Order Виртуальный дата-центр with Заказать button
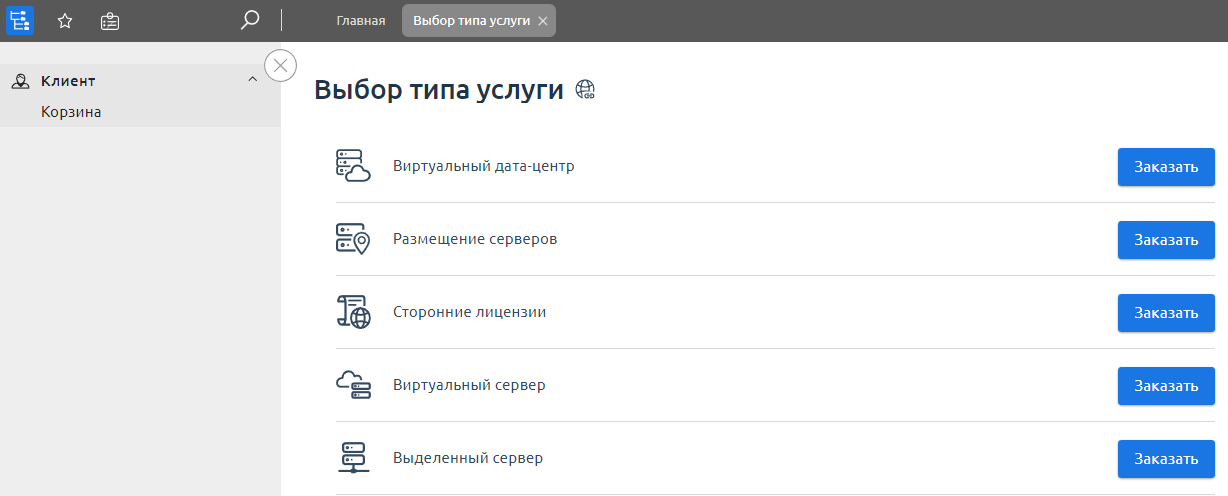The image size is (1228, 496). pos(1165,167)
